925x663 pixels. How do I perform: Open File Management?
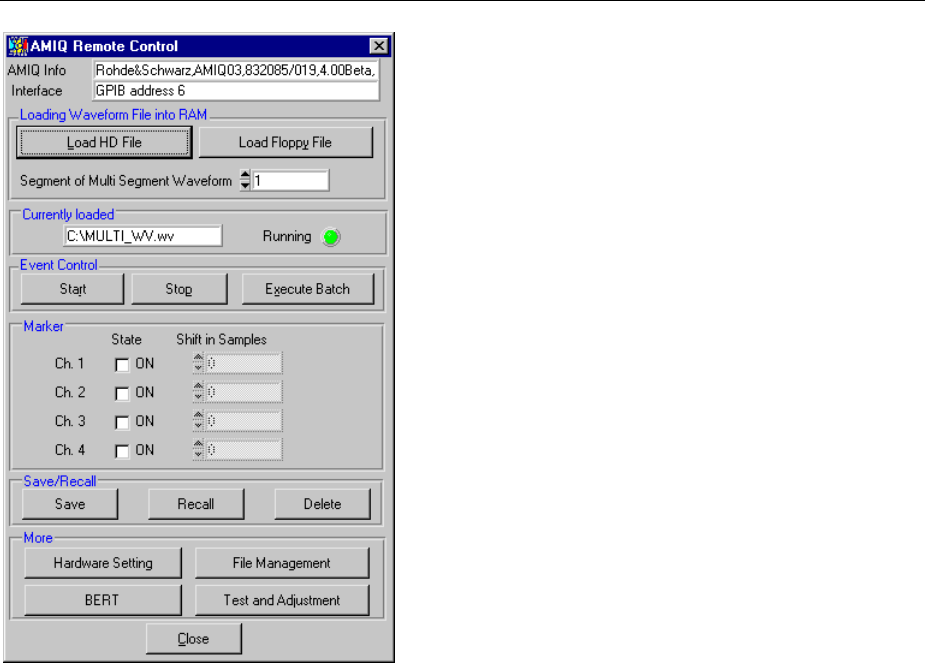pos(282,563)
